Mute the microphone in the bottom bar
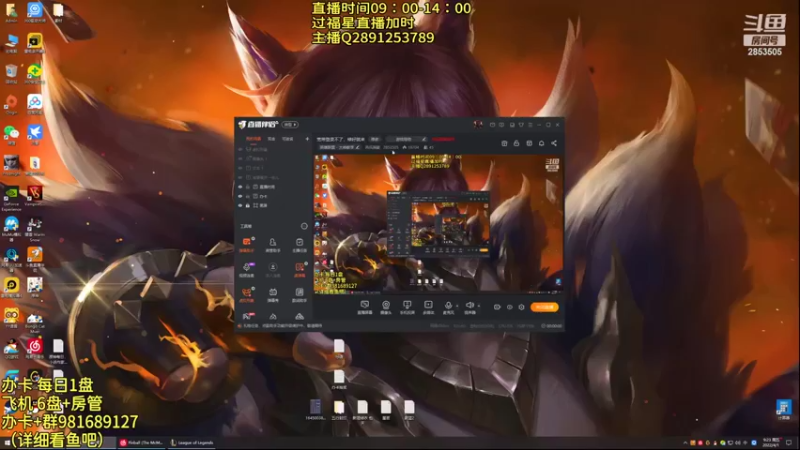The height and width of the screenshot is (450, 800). click(x=448, y=307)
